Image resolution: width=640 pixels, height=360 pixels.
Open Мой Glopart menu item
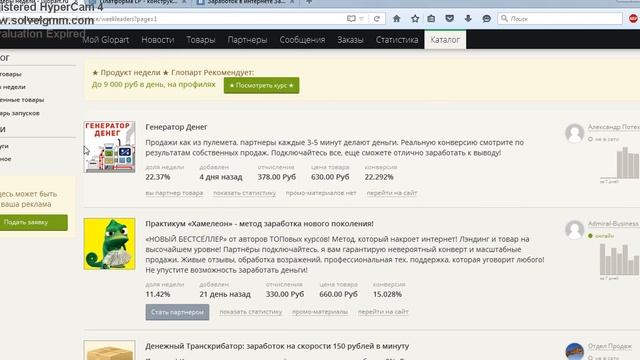coord(105,40)
